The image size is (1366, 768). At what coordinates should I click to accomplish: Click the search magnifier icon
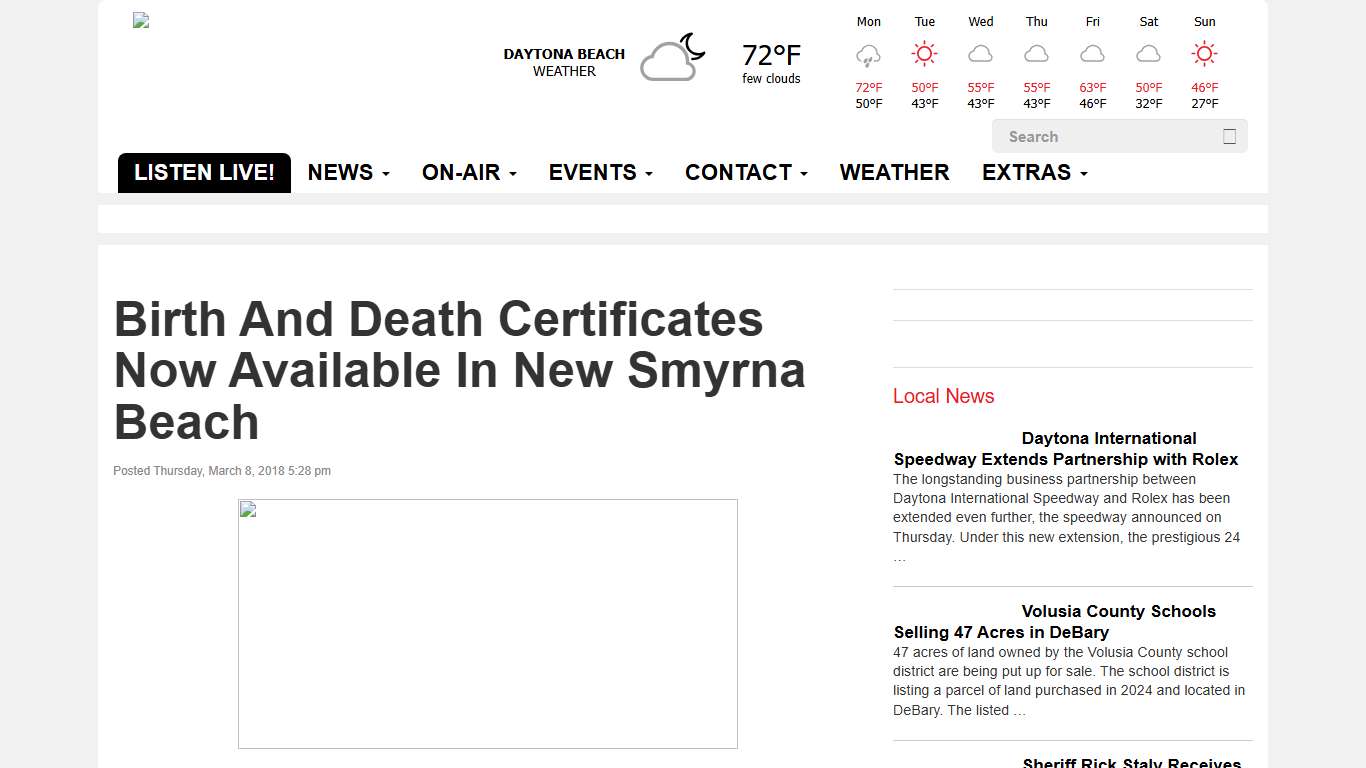(x=1229, y=136)
